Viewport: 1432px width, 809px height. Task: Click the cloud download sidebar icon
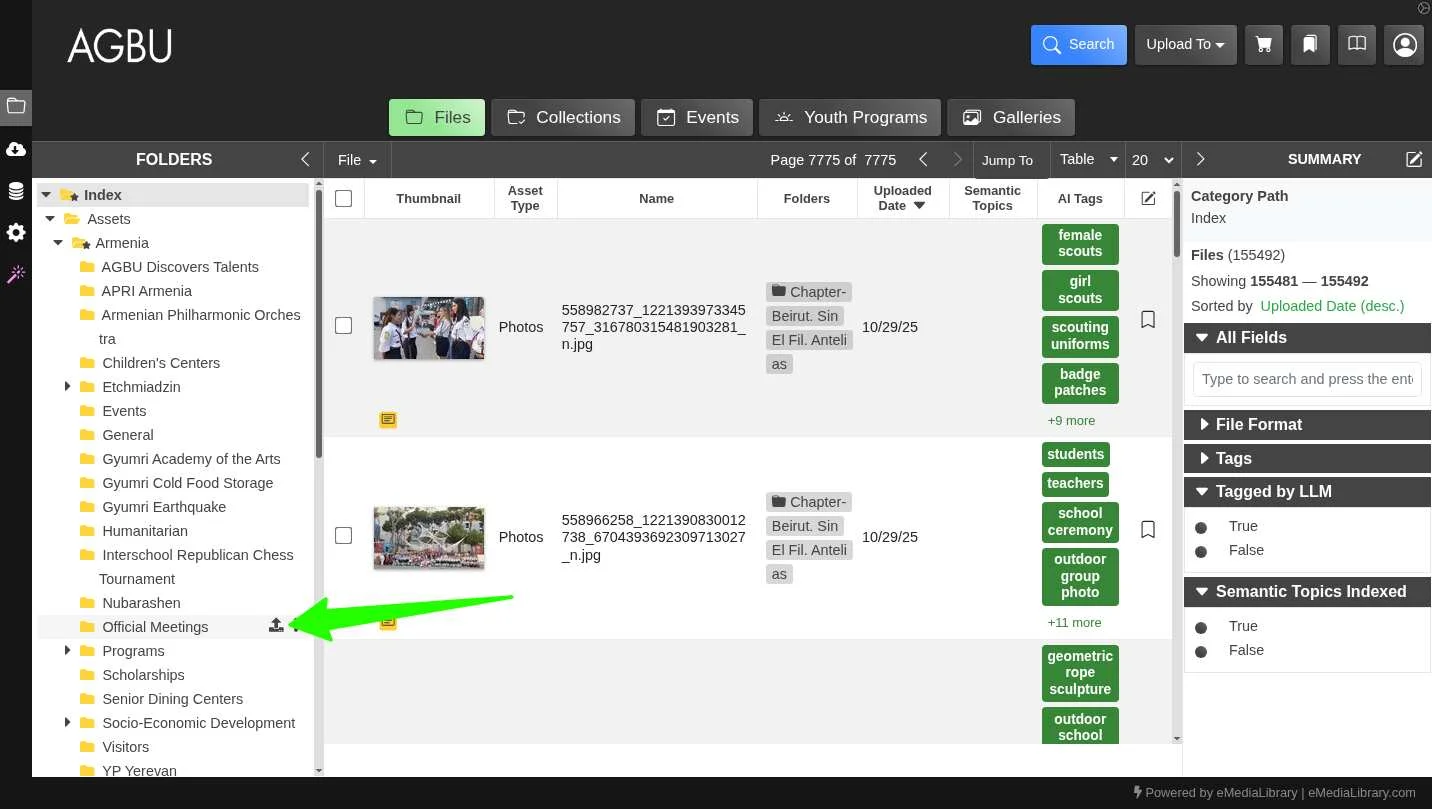point(16,149)
